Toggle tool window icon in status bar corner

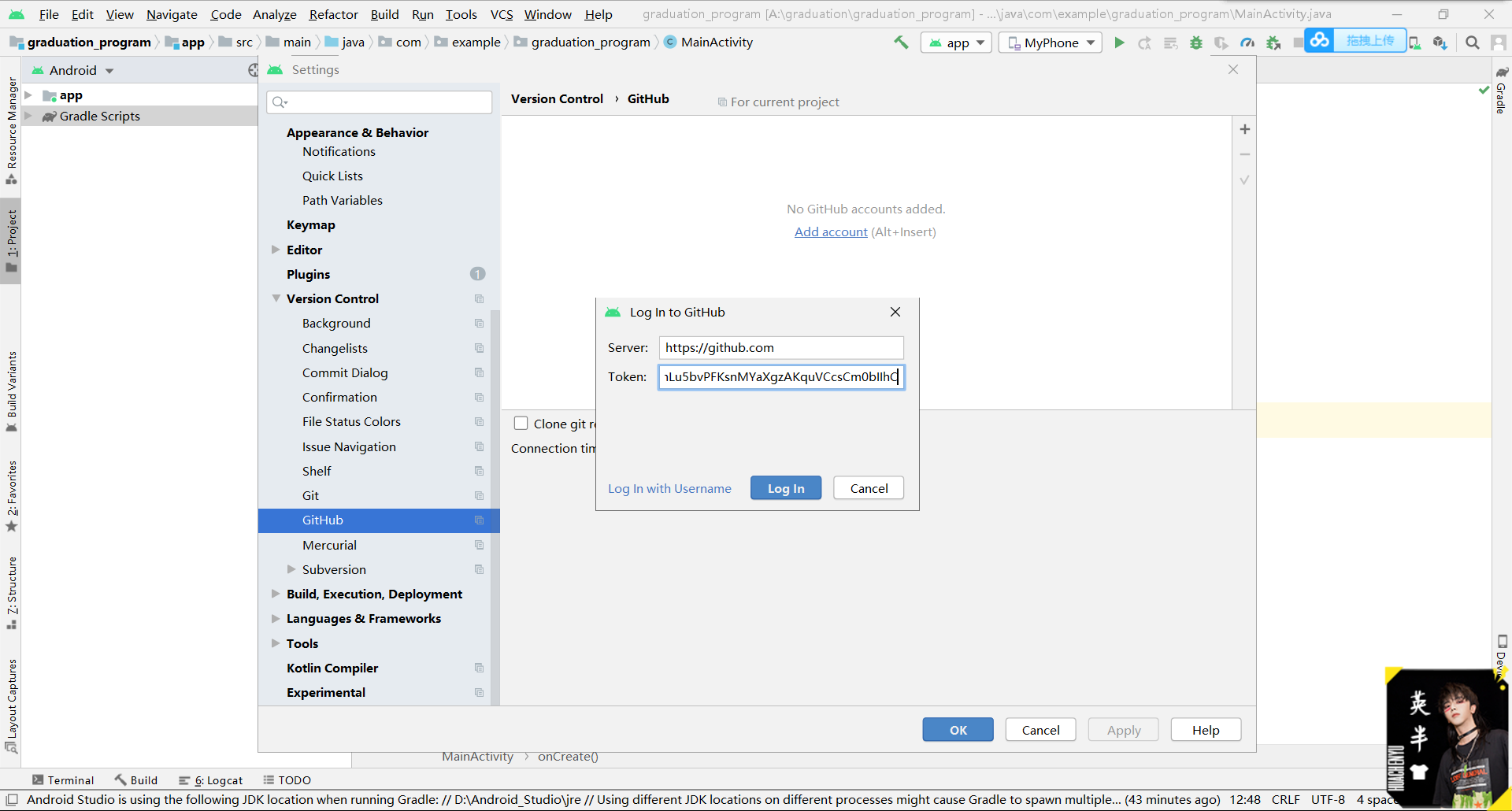click(12, 799)
